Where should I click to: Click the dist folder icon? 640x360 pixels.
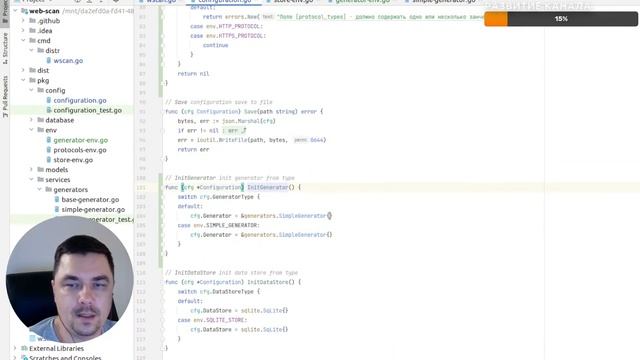(x=32, y=70)
